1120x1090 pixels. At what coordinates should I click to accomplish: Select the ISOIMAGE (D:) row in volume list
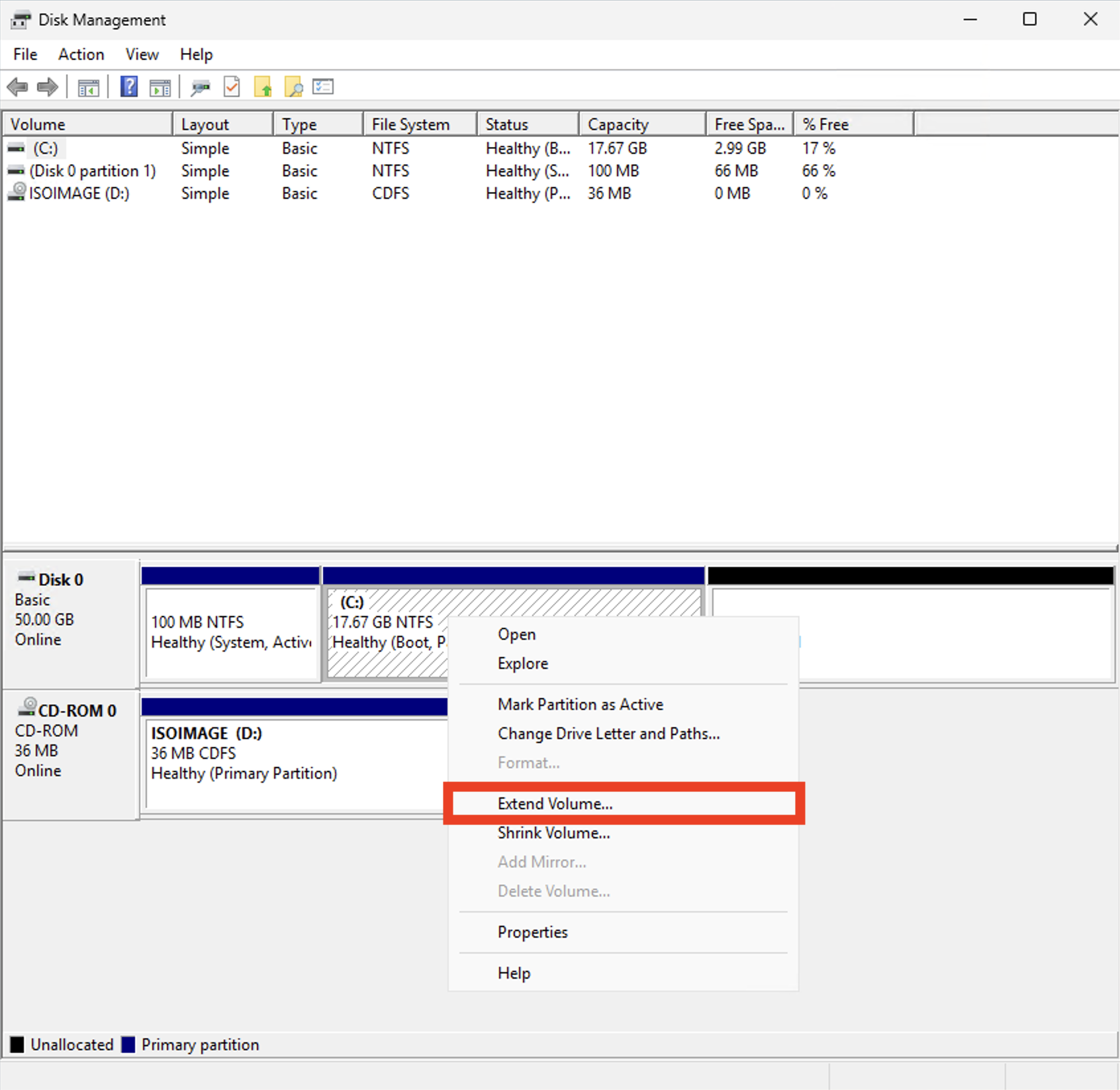[x=79, y=193]
